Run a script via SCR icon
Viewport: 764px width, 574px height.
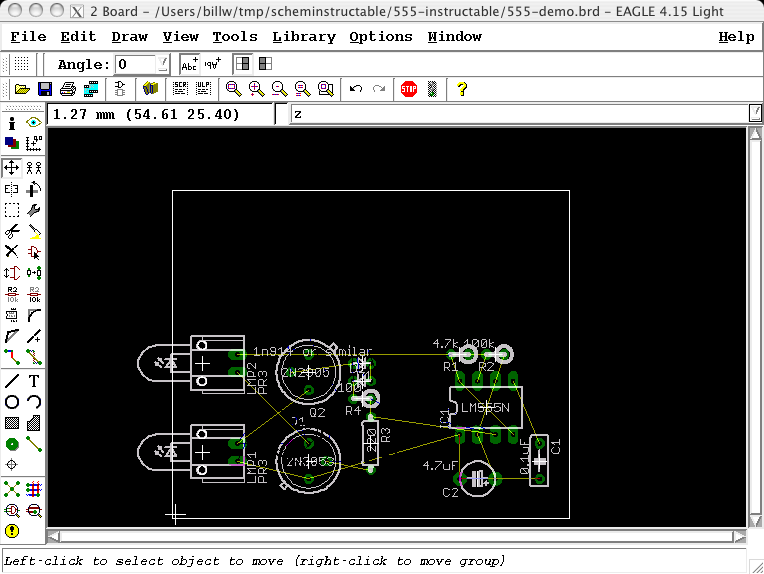(x=180, y=89)
